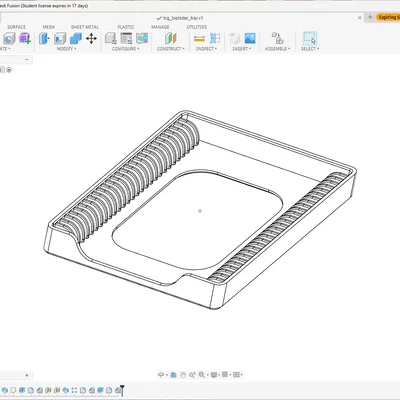Open the Display Settings dropdown arrow
Image resolution: width=400 pixels, height=400 pixels.
220,375
